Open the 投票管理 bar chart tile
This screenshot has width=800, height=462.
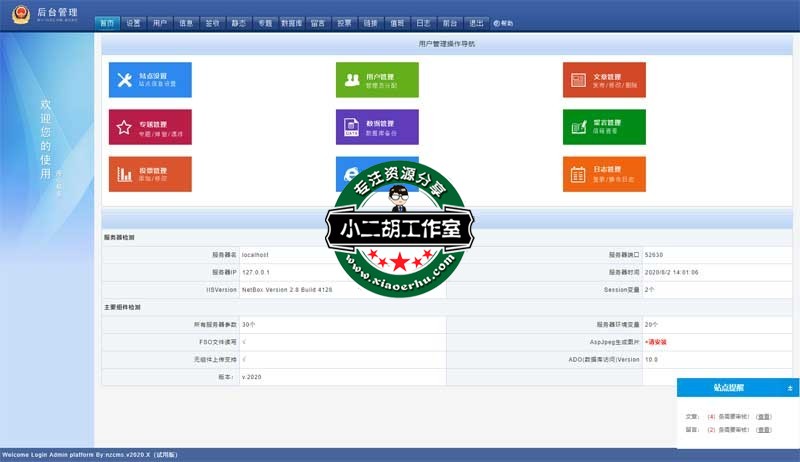coord(149,174)
